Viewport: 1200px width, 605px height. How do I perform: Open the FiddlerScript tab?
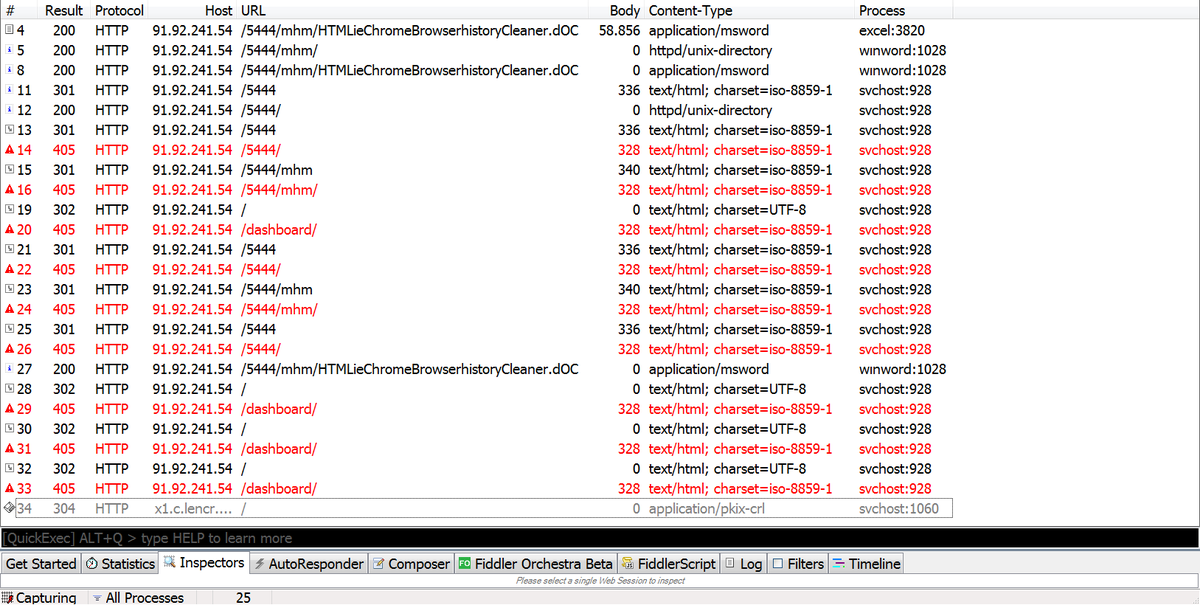(668, 564)
